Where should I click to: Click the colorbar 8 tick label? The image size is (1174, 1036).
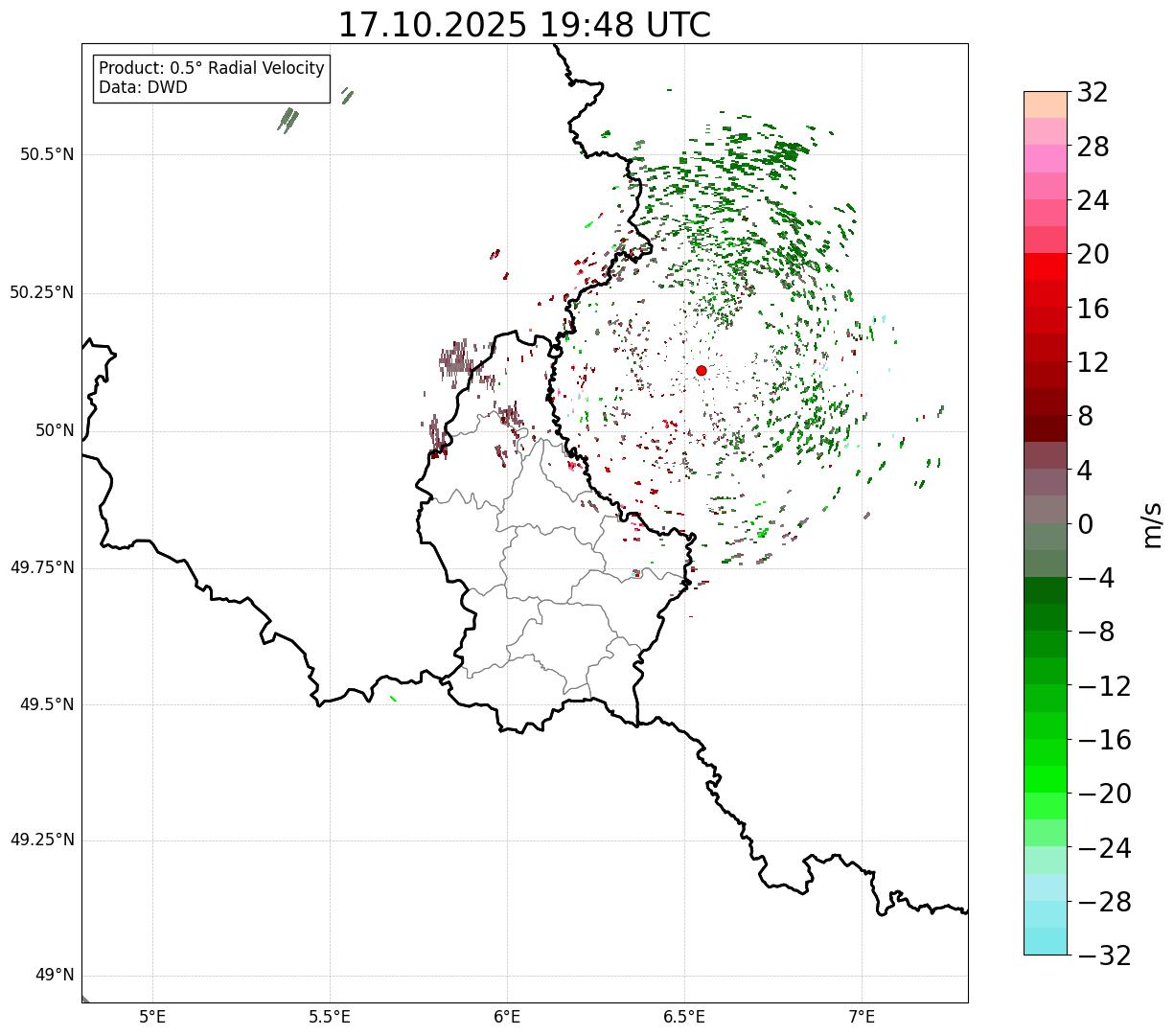(1085, 416)
